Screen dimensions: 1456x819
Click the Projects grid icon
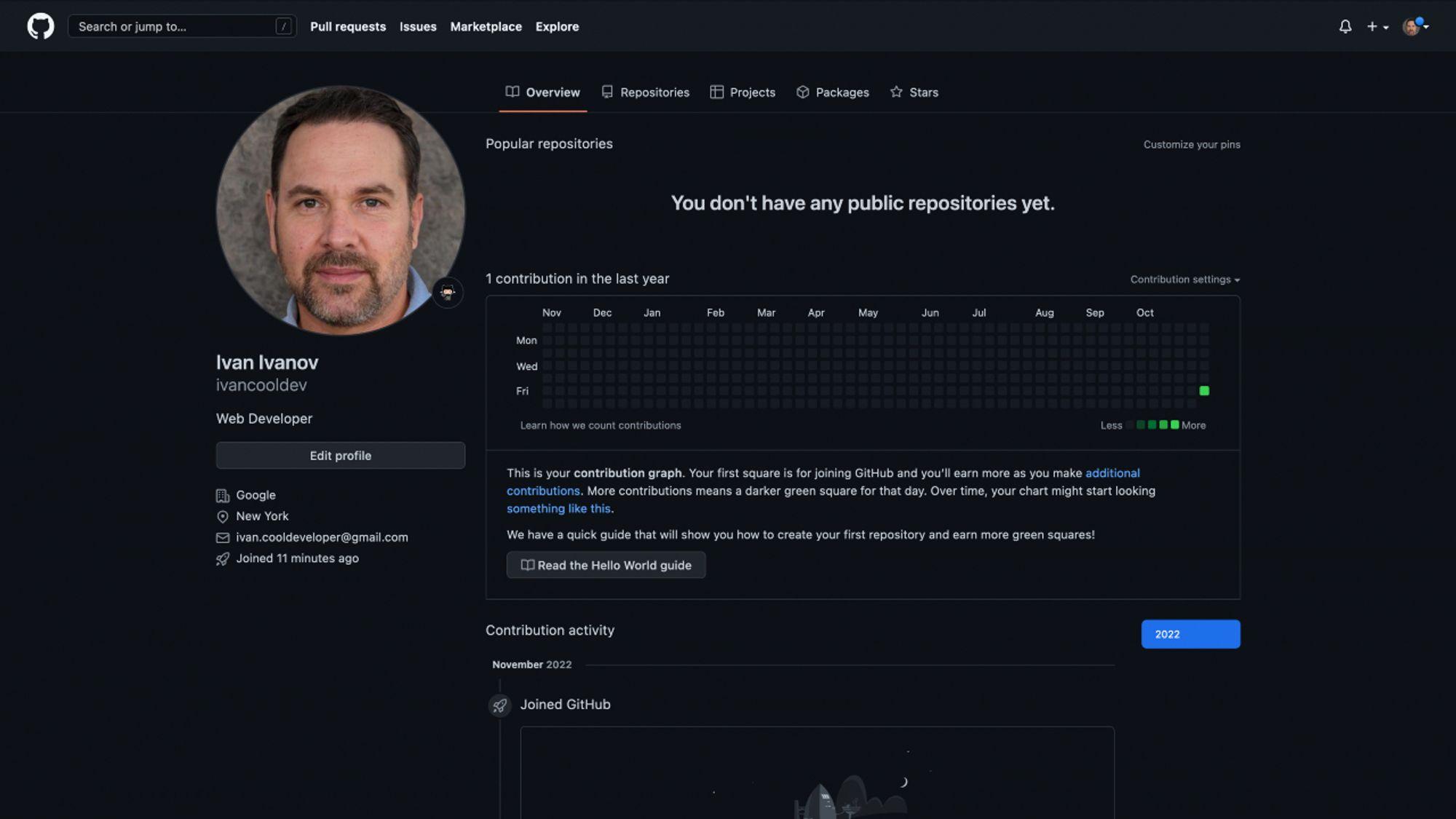[x=716, y=91]
